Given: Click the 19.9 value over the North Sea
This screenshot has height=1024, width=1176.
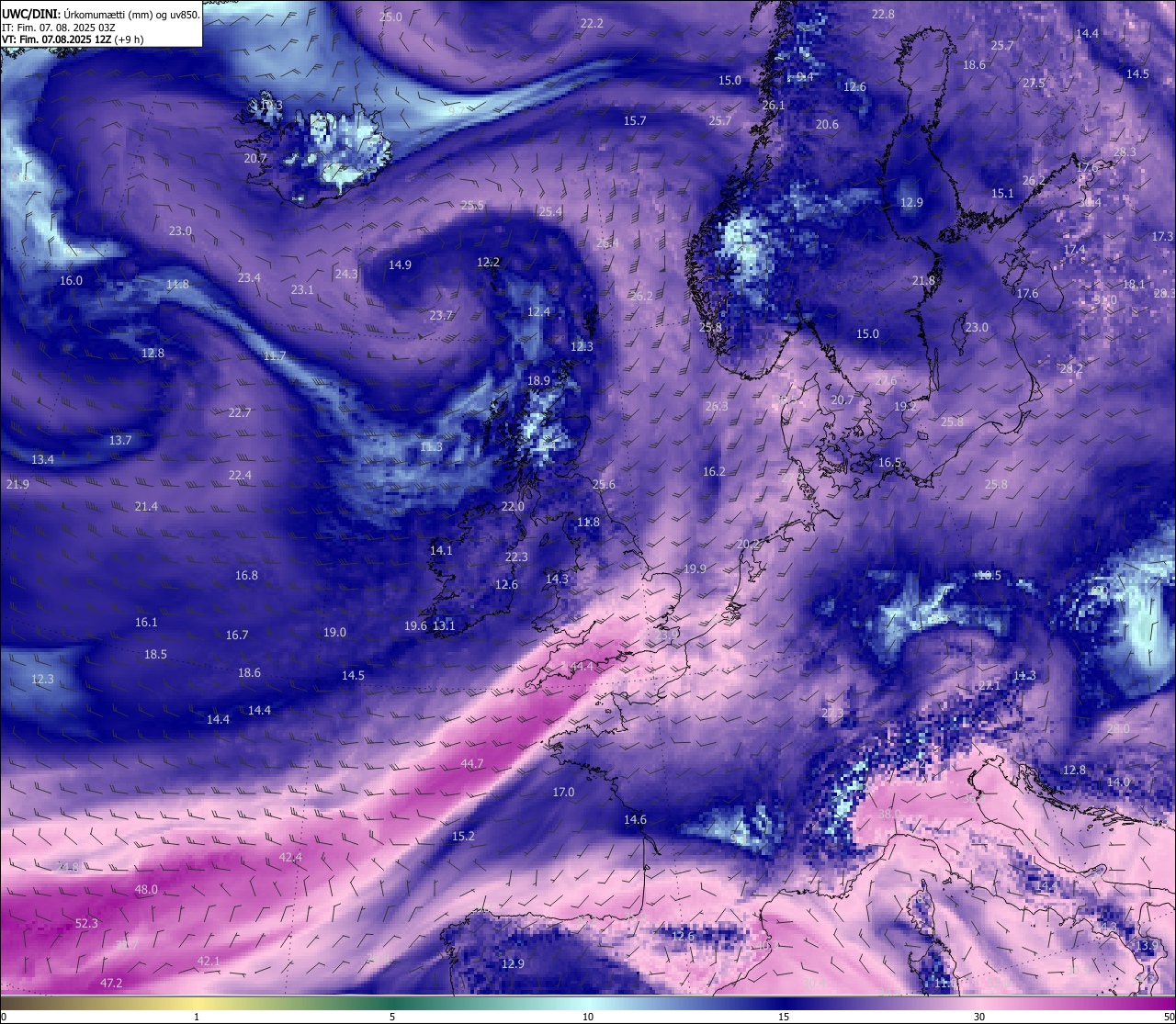Looking at the screenshot, I should click(695, 569).
